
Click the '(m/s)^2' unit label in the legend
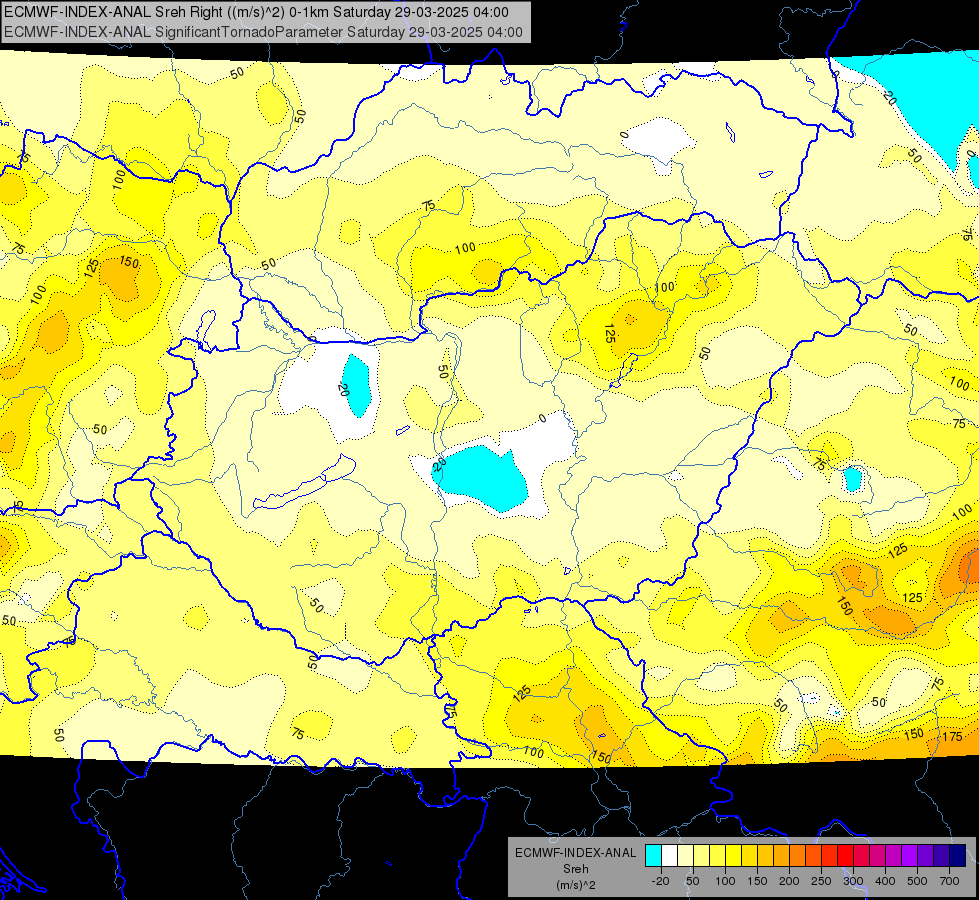click(x=575, y=885)
